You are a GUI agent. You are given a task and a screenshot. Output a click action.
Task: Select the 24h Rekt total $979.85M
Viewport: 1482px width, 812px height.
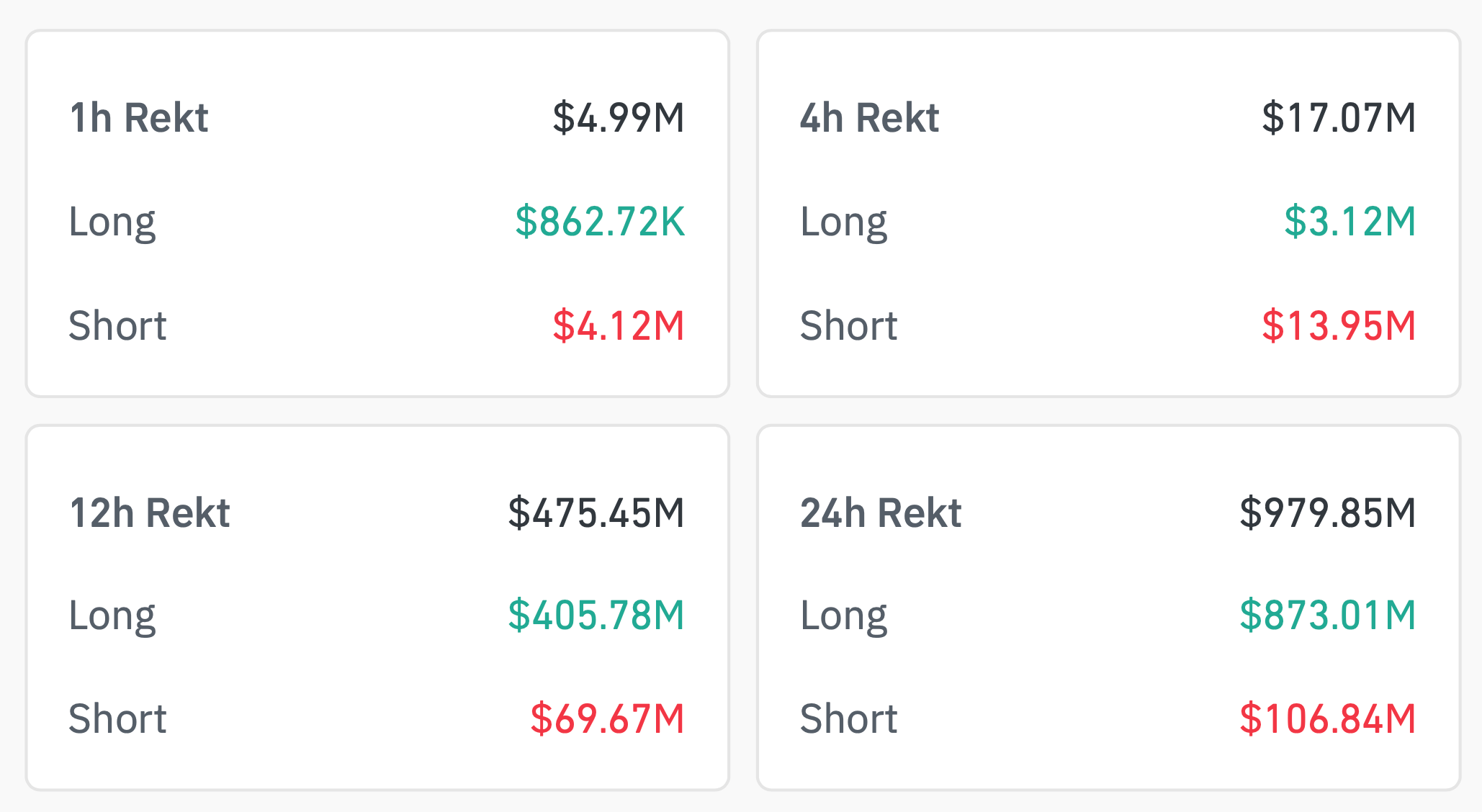click(1328, 513)
